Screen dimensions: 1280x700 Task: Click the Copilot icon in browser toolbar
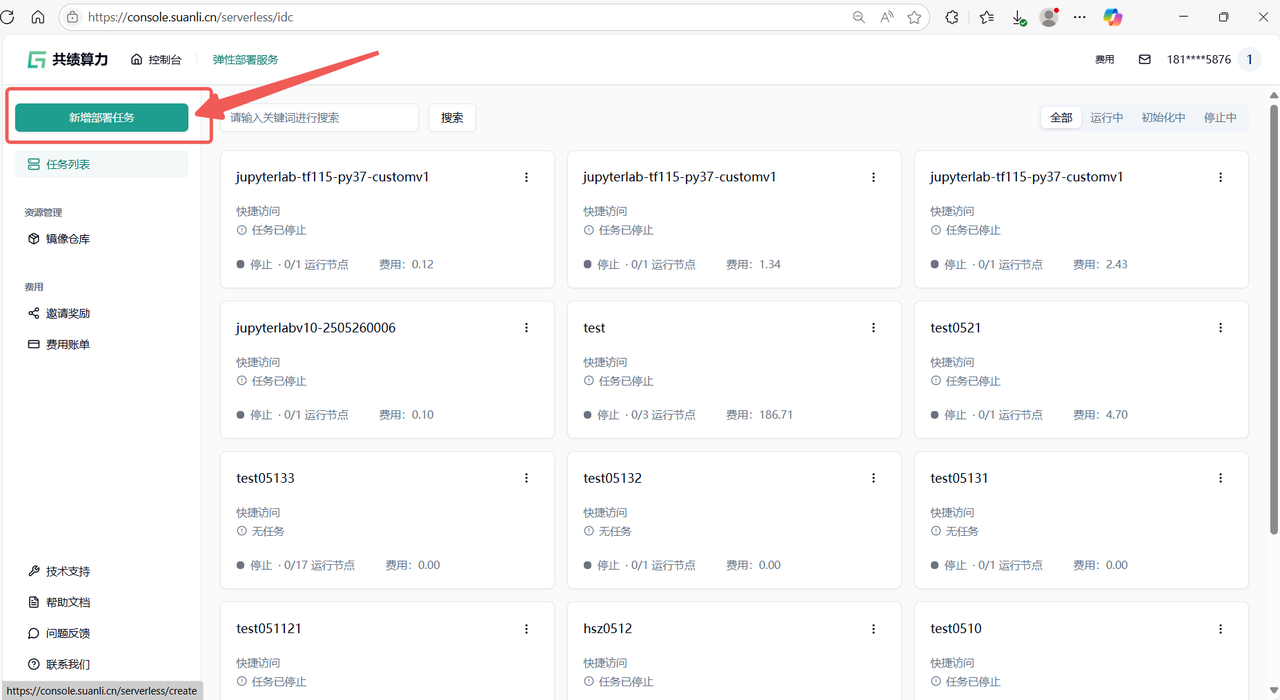1112,17
